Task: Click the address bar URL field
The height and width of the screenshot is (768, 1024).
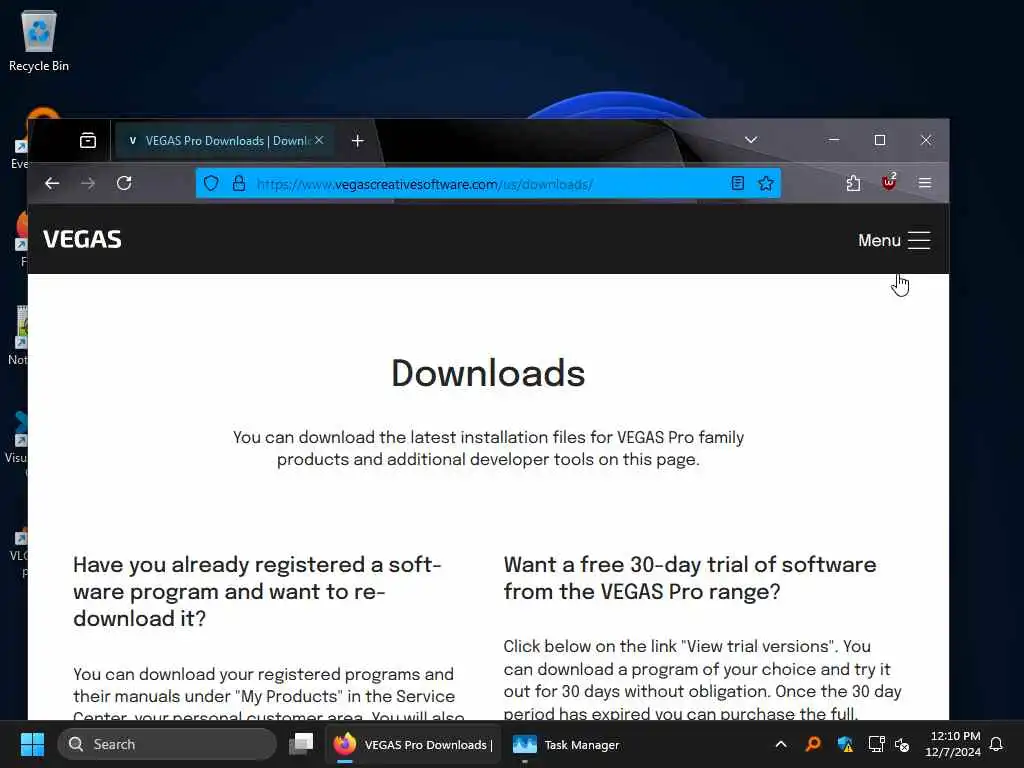Action: [488, 184]
